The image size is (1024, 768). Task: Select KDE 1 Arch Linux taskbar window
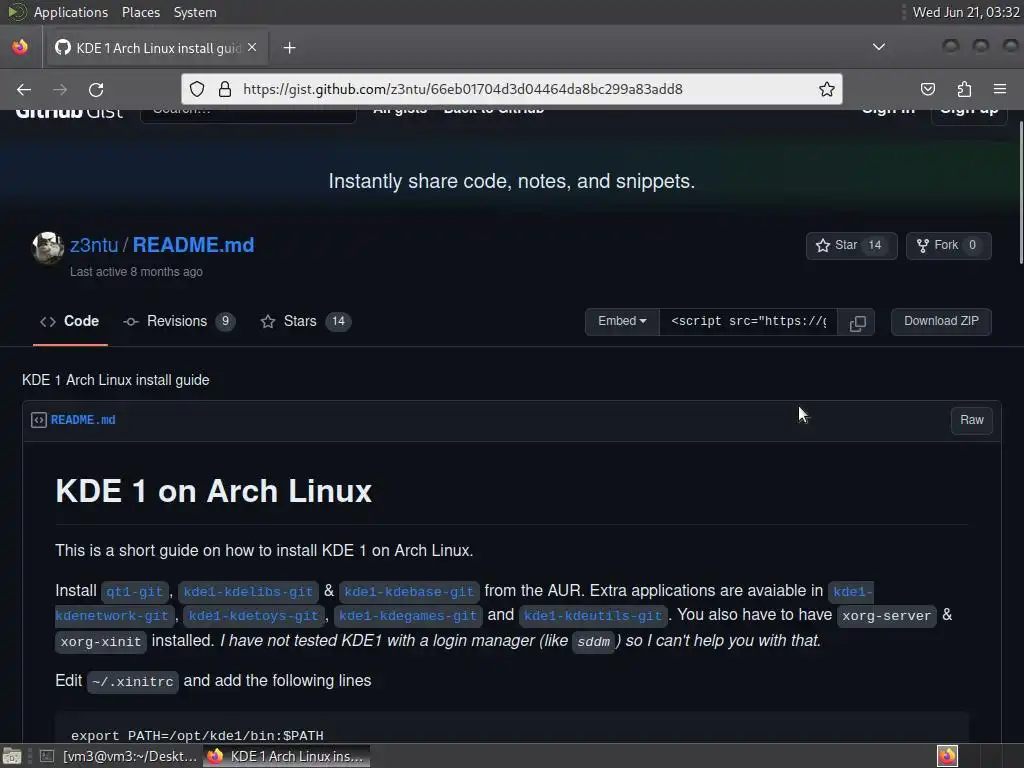287,756
